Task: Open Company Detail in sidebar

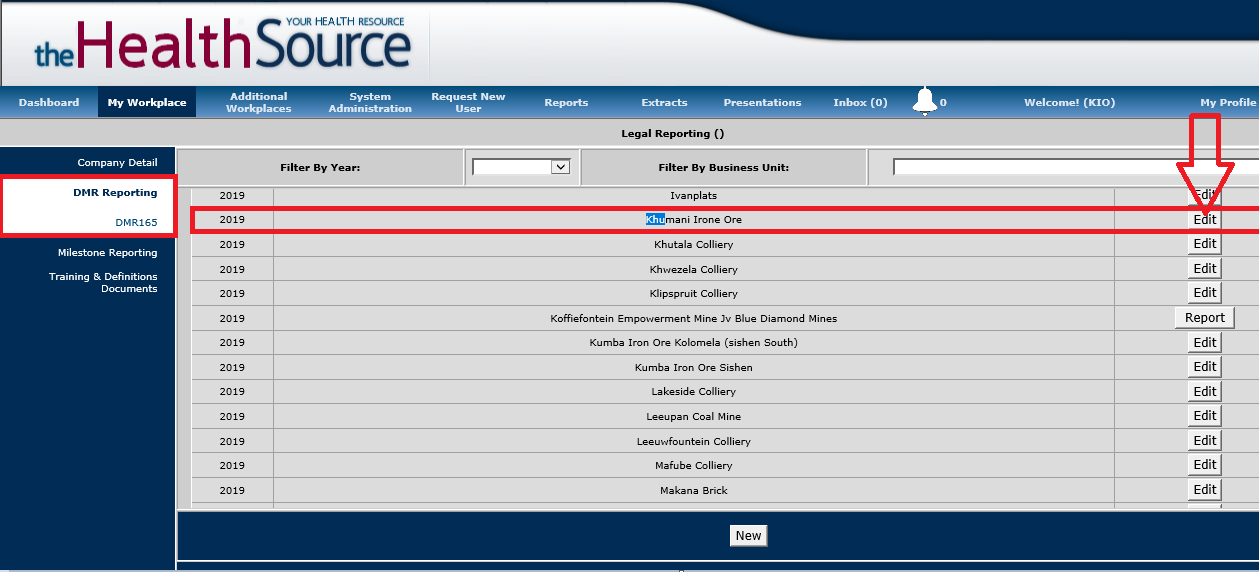Action: point(117,162)
